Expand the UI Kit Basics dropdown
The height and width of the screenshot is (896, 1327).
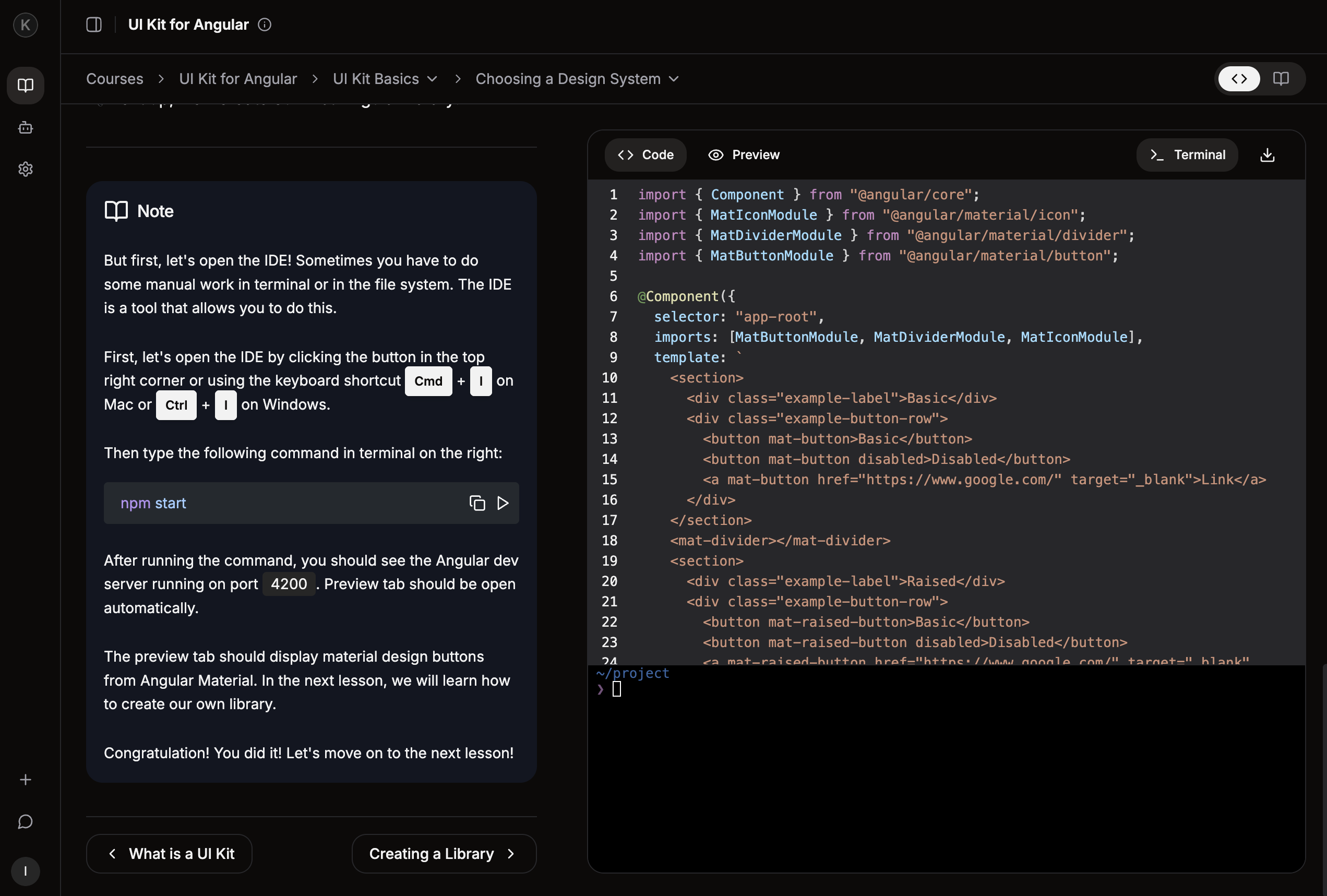click(432, 79)
